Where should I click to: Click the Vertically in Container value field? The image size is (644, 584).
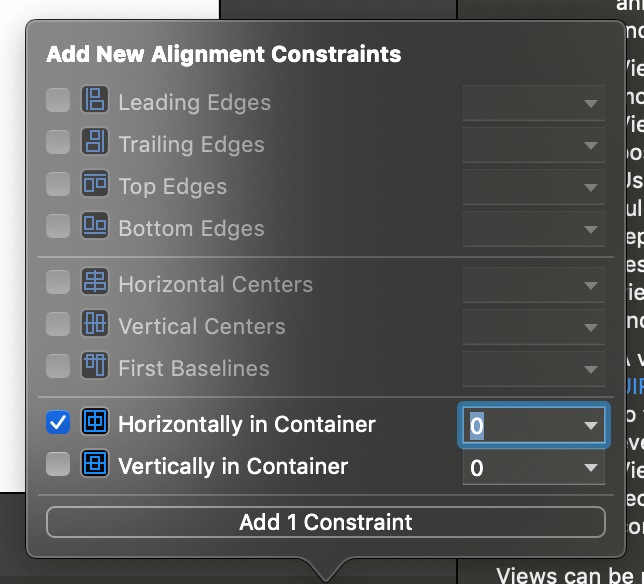(515, 467)
